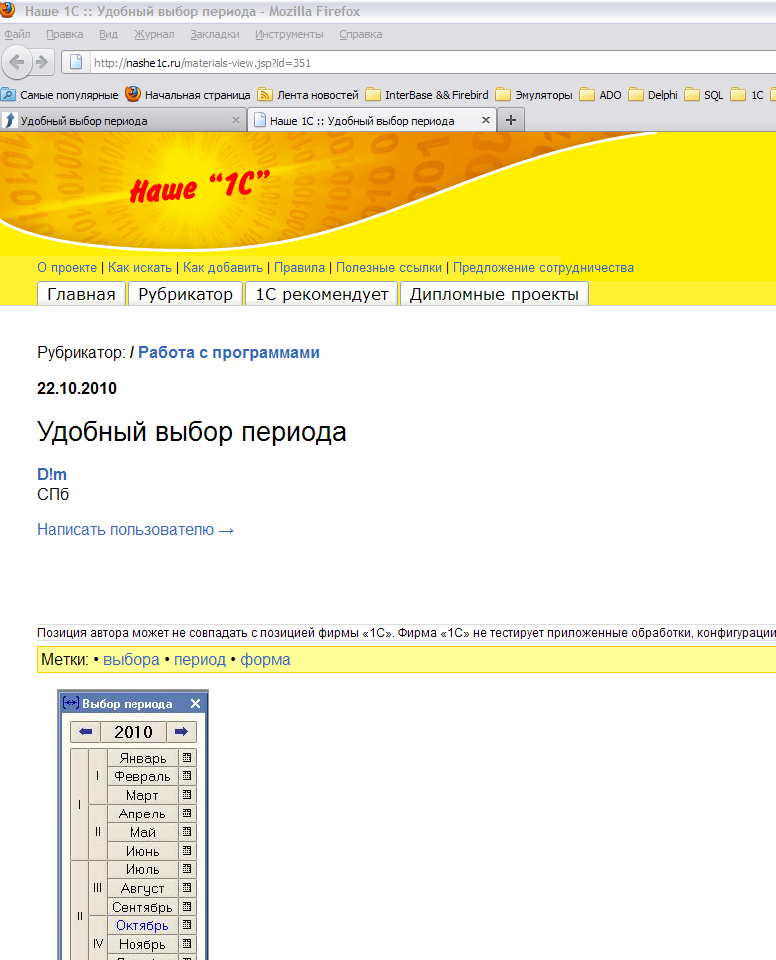Click the calendar icon next to Август

point(187,887)
